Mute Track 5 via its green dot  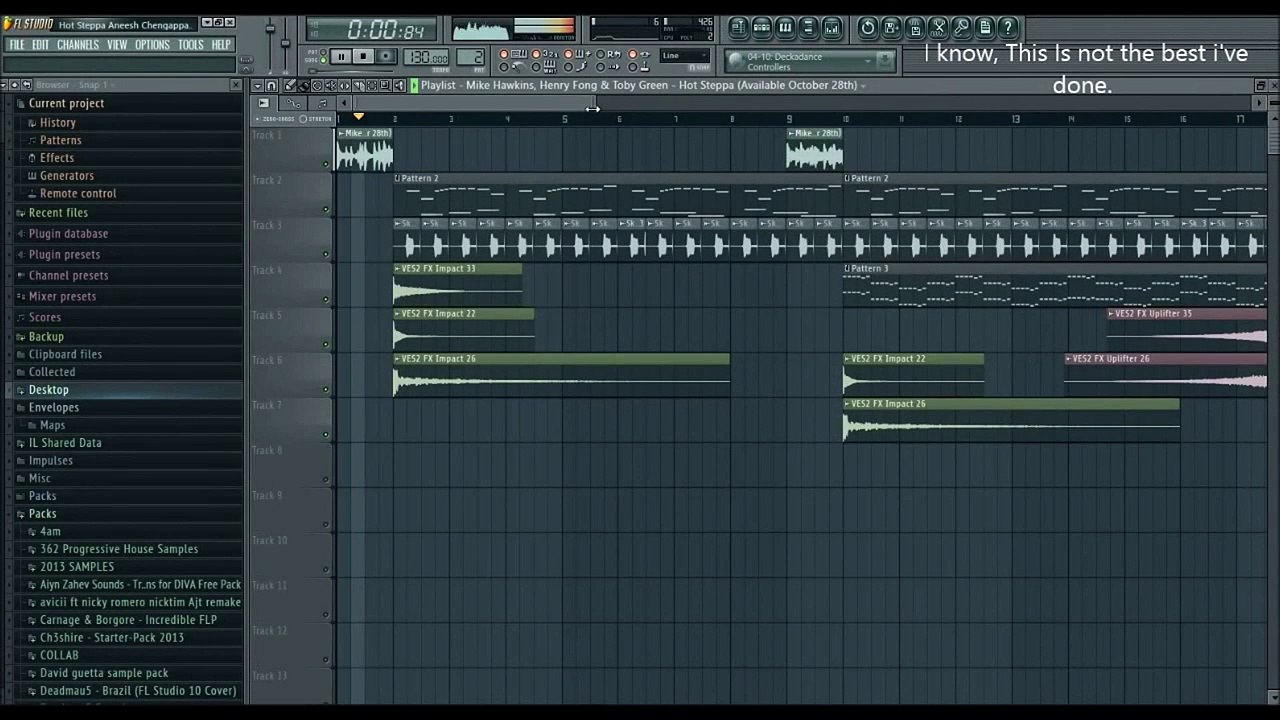(326, 344)
